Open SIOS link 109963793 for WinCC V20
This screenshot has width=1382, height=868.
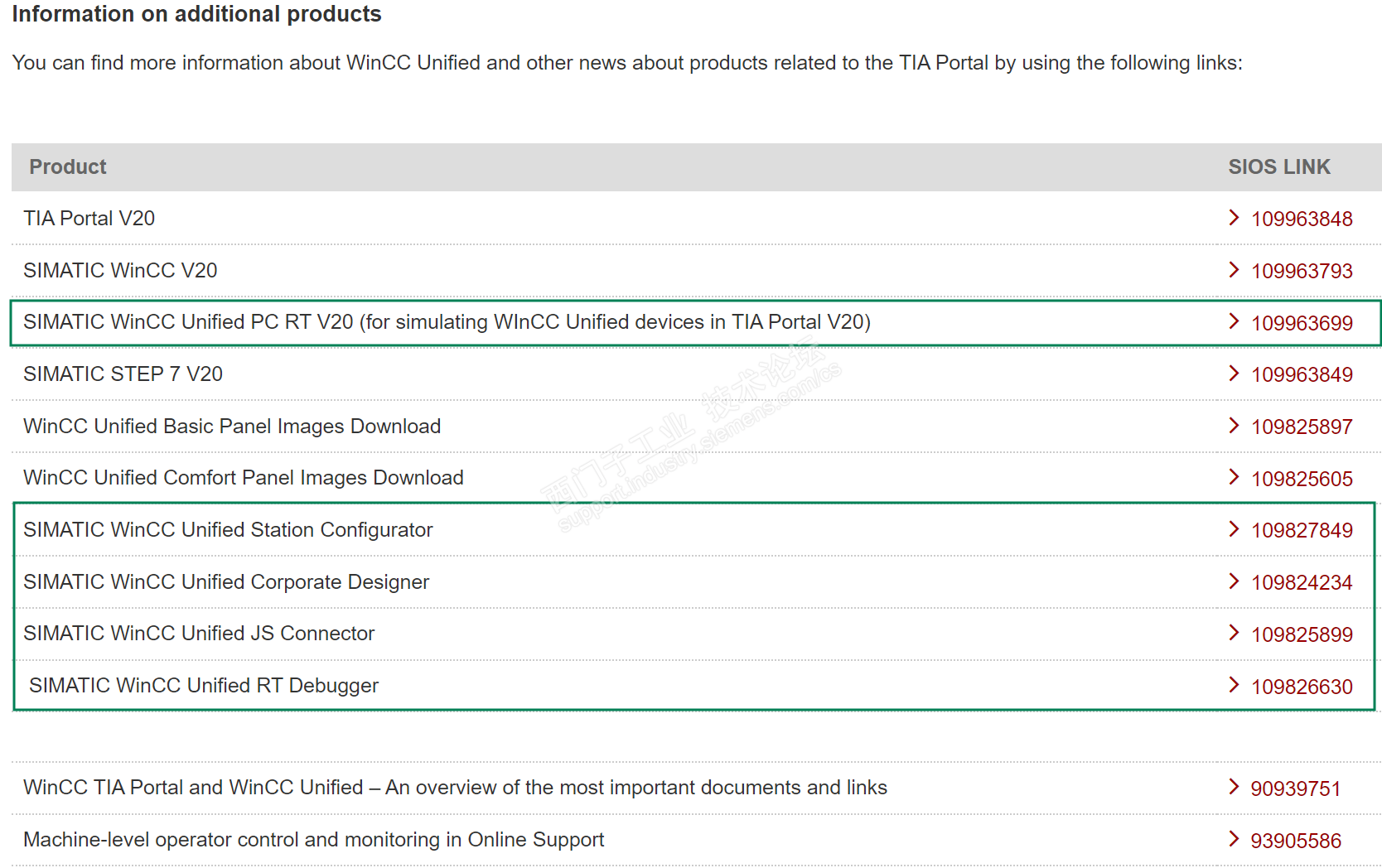point(1301,272)
